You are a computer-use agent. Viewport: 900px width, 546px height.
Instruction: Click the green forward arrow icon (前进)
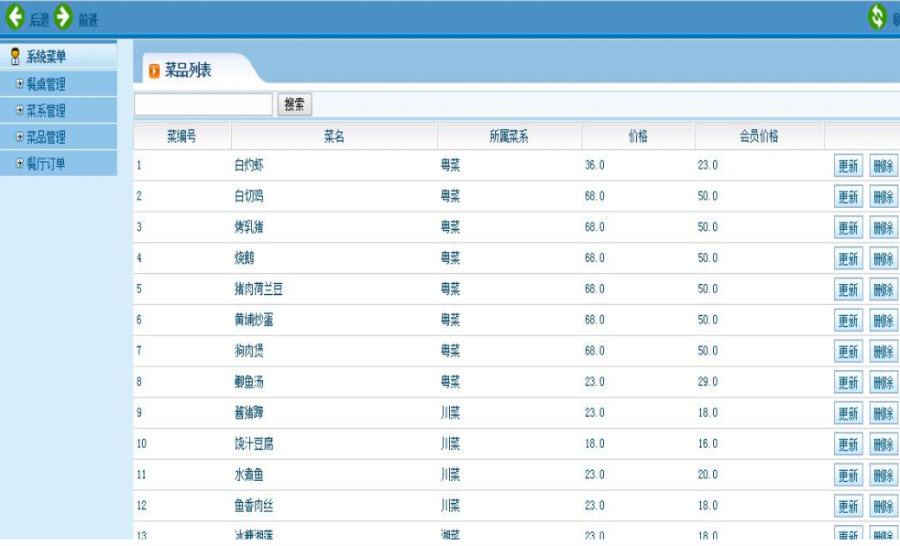[x=64, y=17]
